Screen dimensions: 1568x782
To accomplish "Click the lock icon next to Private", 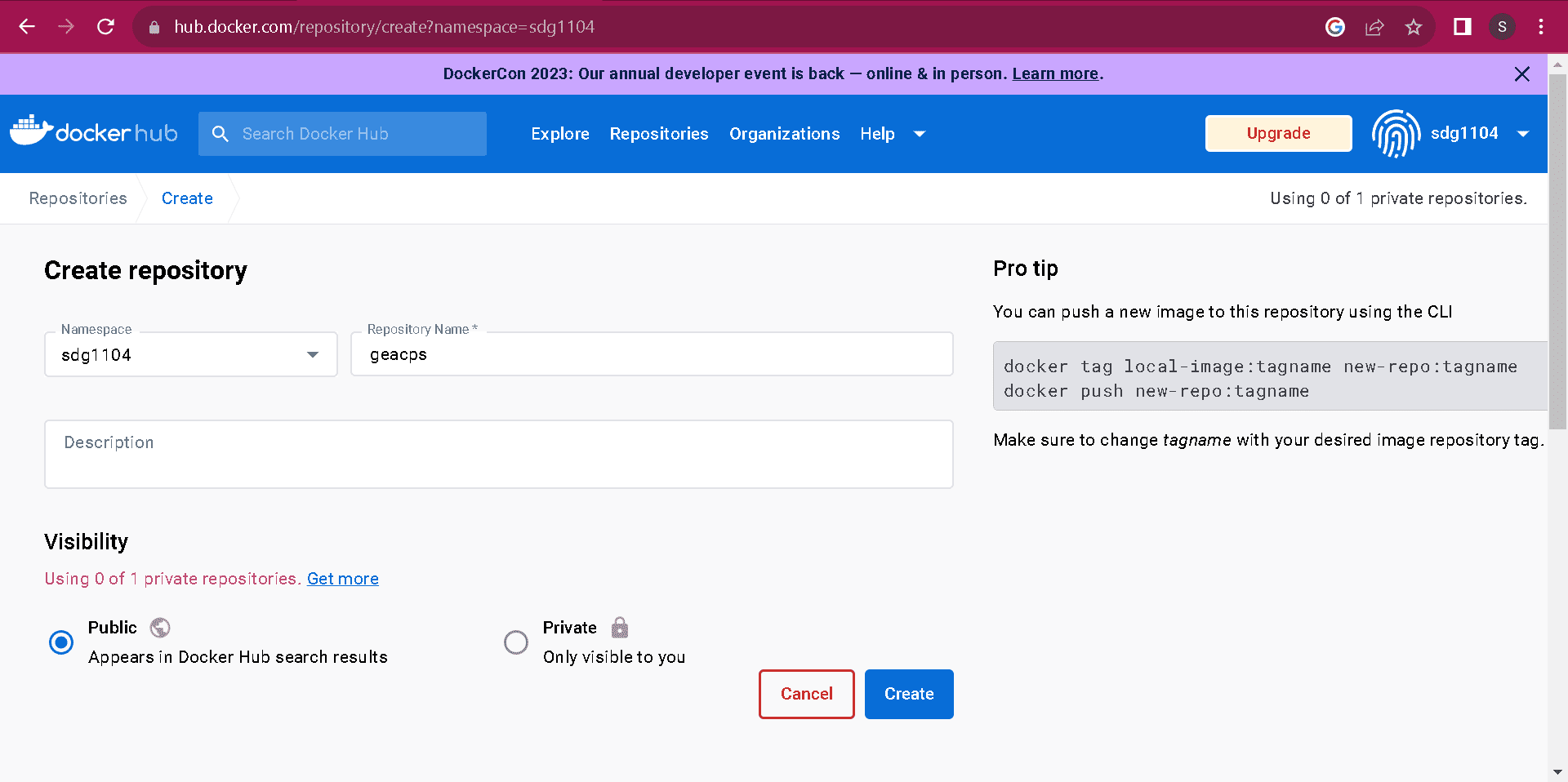I will 620,627.
